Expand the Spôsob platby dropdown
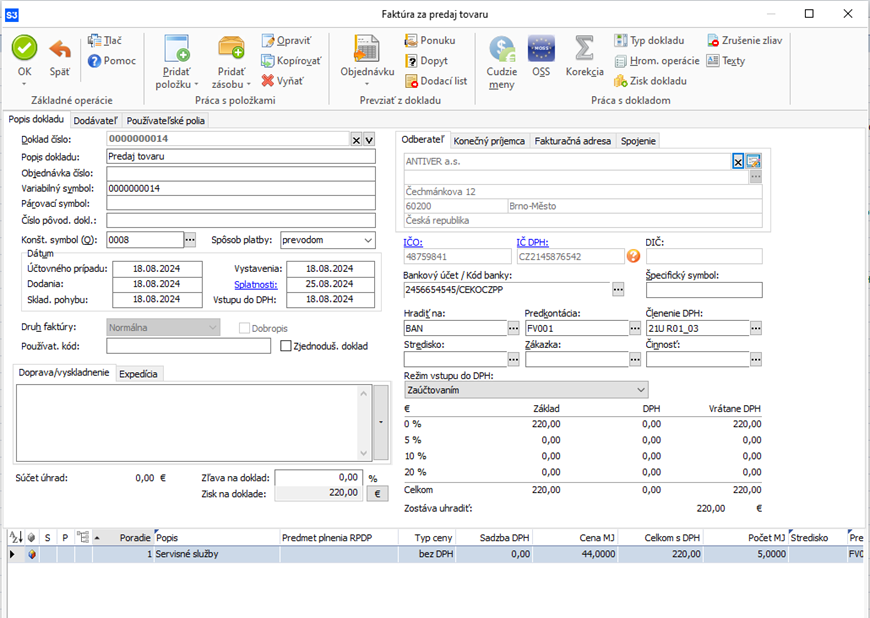 367,240
